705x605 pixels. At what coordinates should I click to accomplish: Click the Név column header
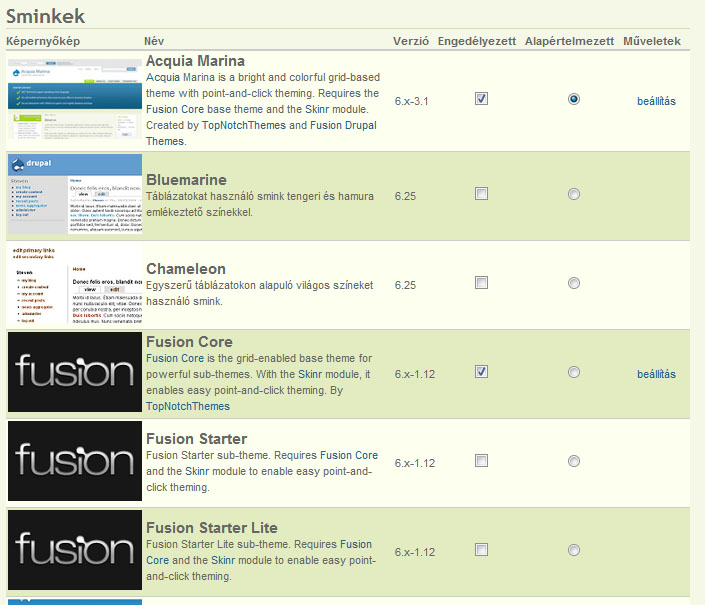click(154, 41)
